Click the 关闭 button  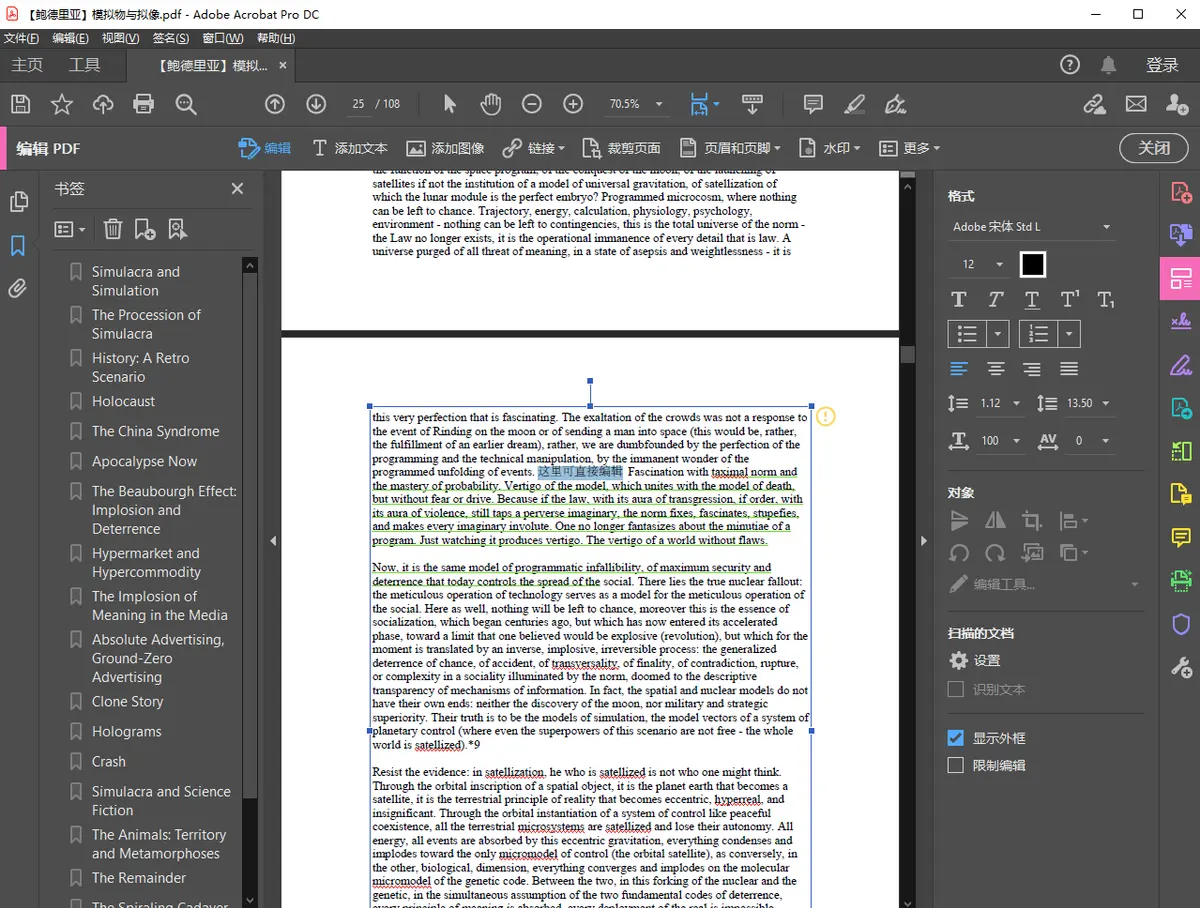(1154, 148)
